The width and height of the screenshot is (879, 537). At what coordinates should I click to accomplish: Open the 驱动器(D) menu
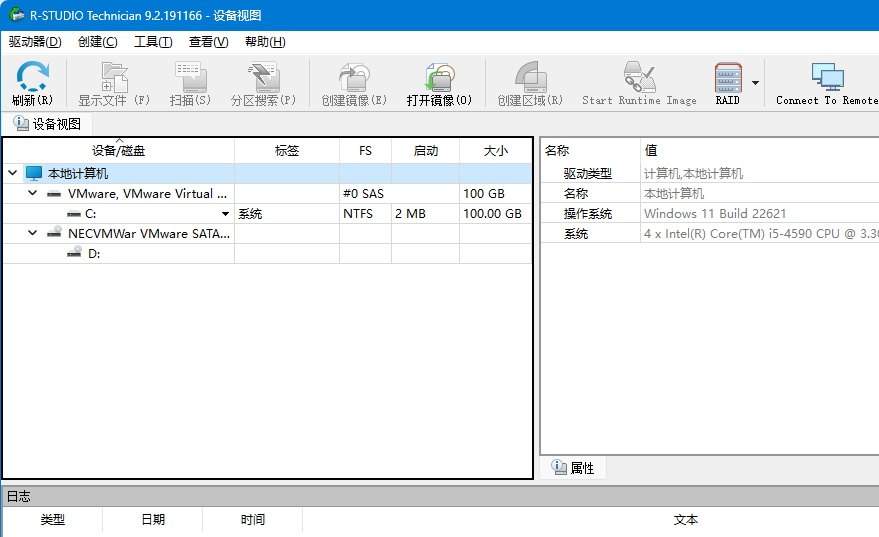(35, 42)
